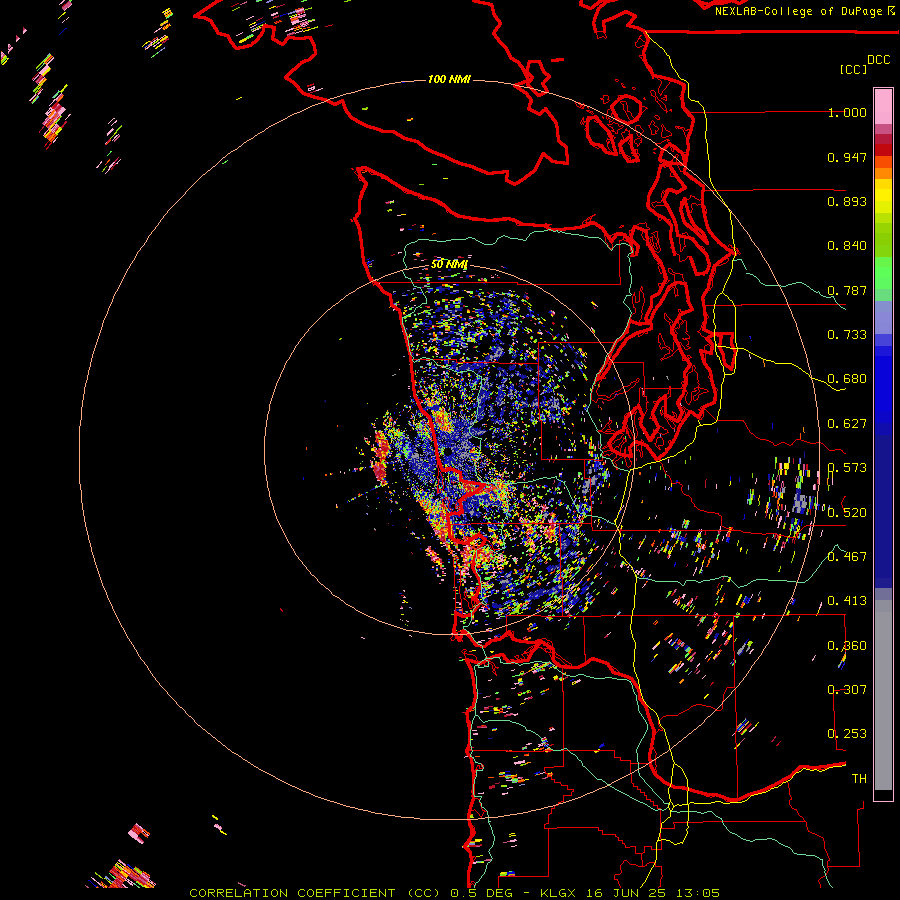Screen dimensions: 900x900
Task: Click the TH threshold label
Action: click(x=859, y=778)
